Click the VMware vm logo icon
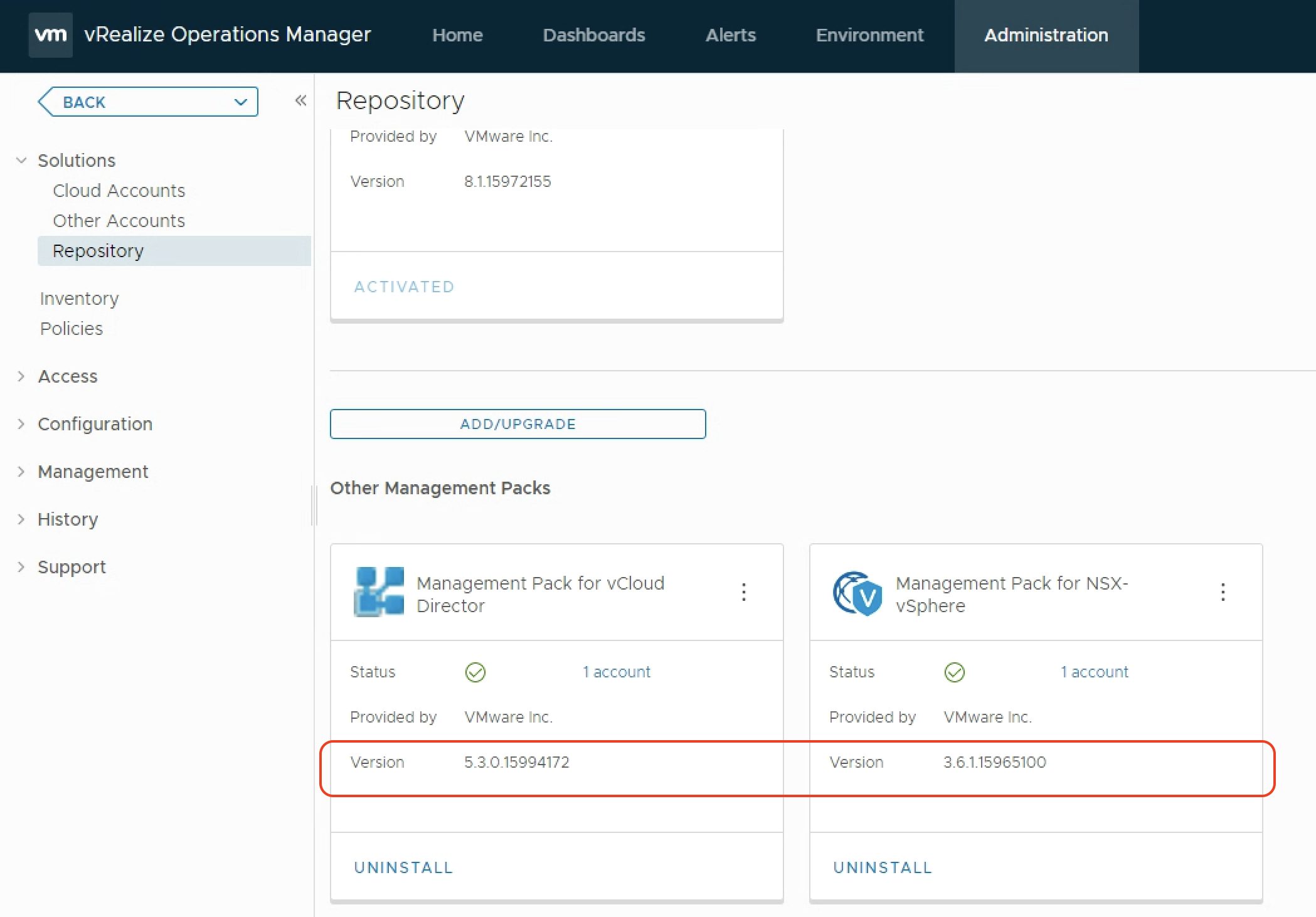Viewport: 1316px width, 917px height. pyautogui.click(x=50, y=35)
